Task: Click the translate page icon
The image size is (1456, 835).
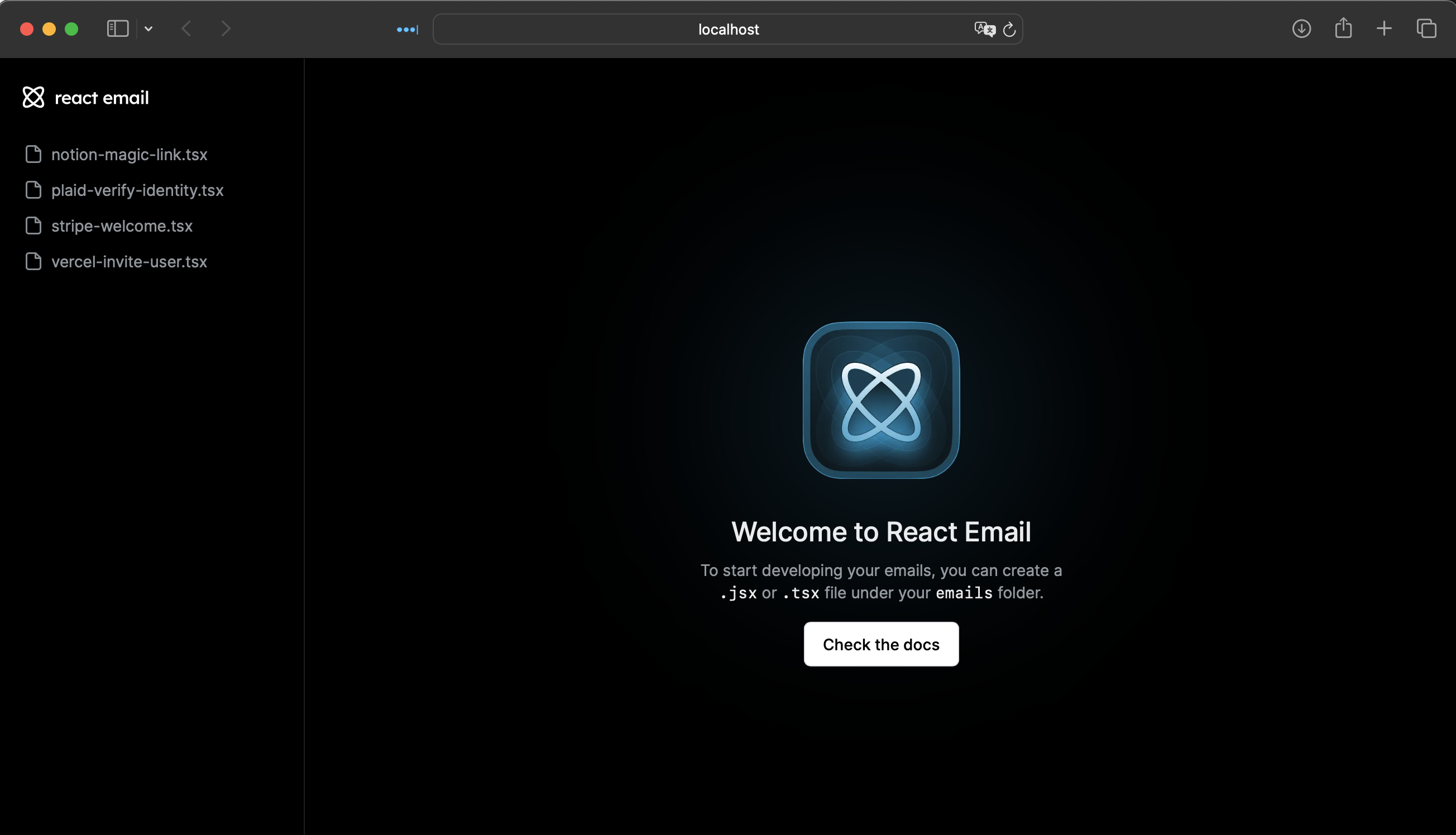Action: [985, 29]
